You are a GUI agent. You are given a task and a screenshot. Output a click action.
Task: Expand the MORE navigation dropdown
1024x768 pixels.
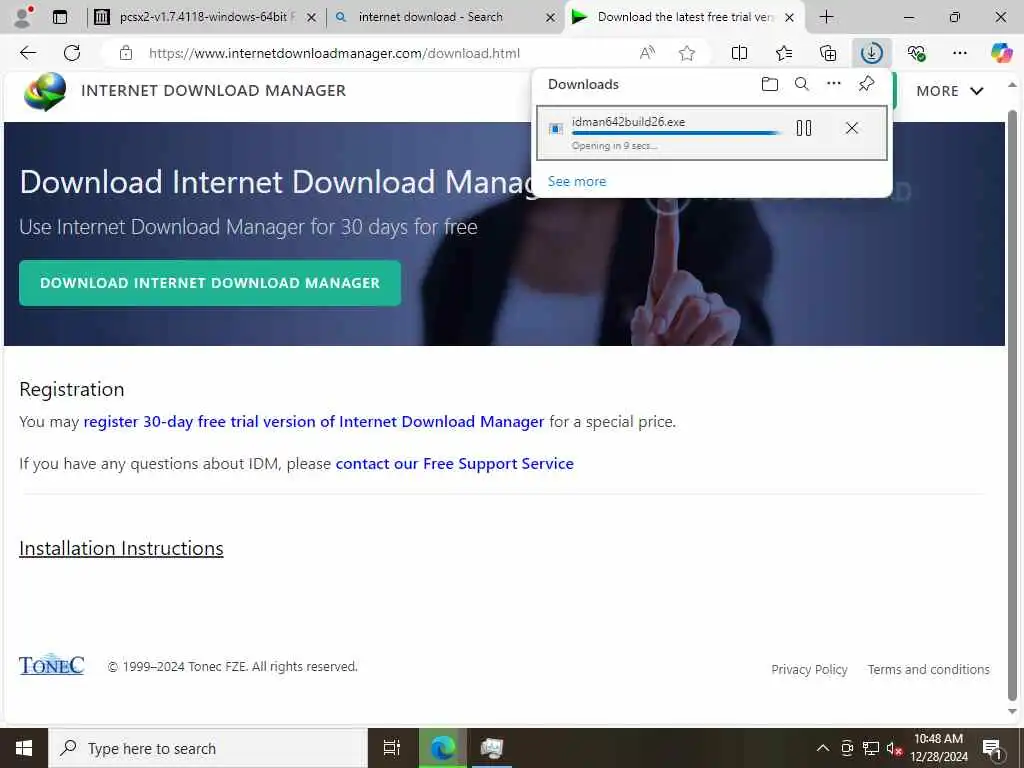point(950,91)
